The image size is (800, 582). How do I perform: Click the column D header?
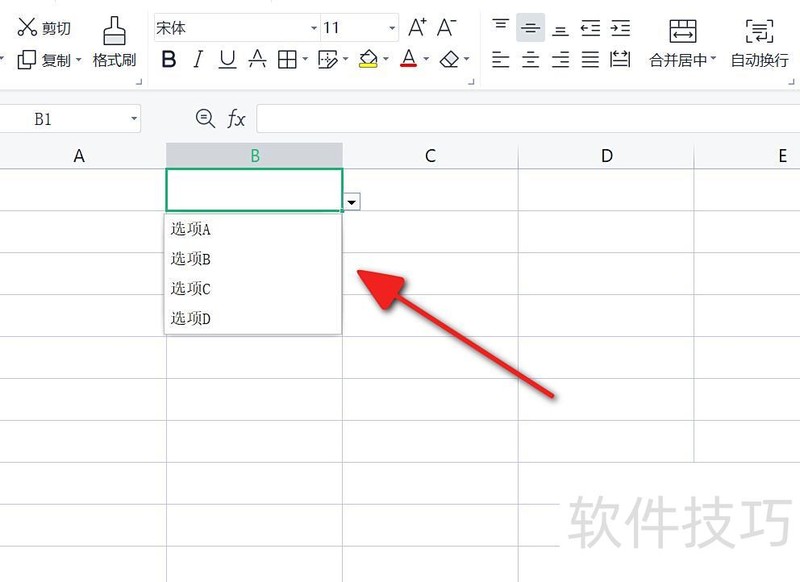click(x=606, y=155)
